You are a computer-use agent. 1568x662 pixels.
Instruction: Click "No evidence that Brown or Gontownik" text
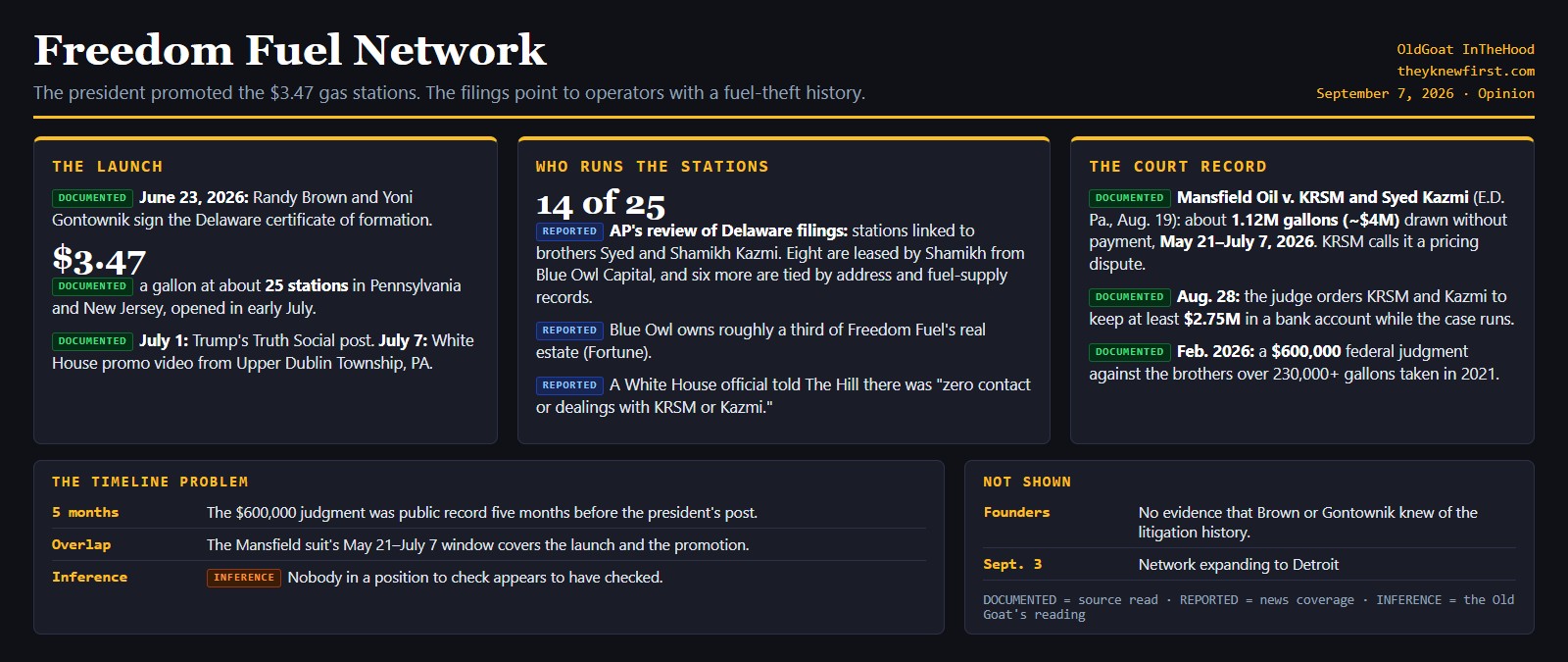click(x=1308, y=523)
